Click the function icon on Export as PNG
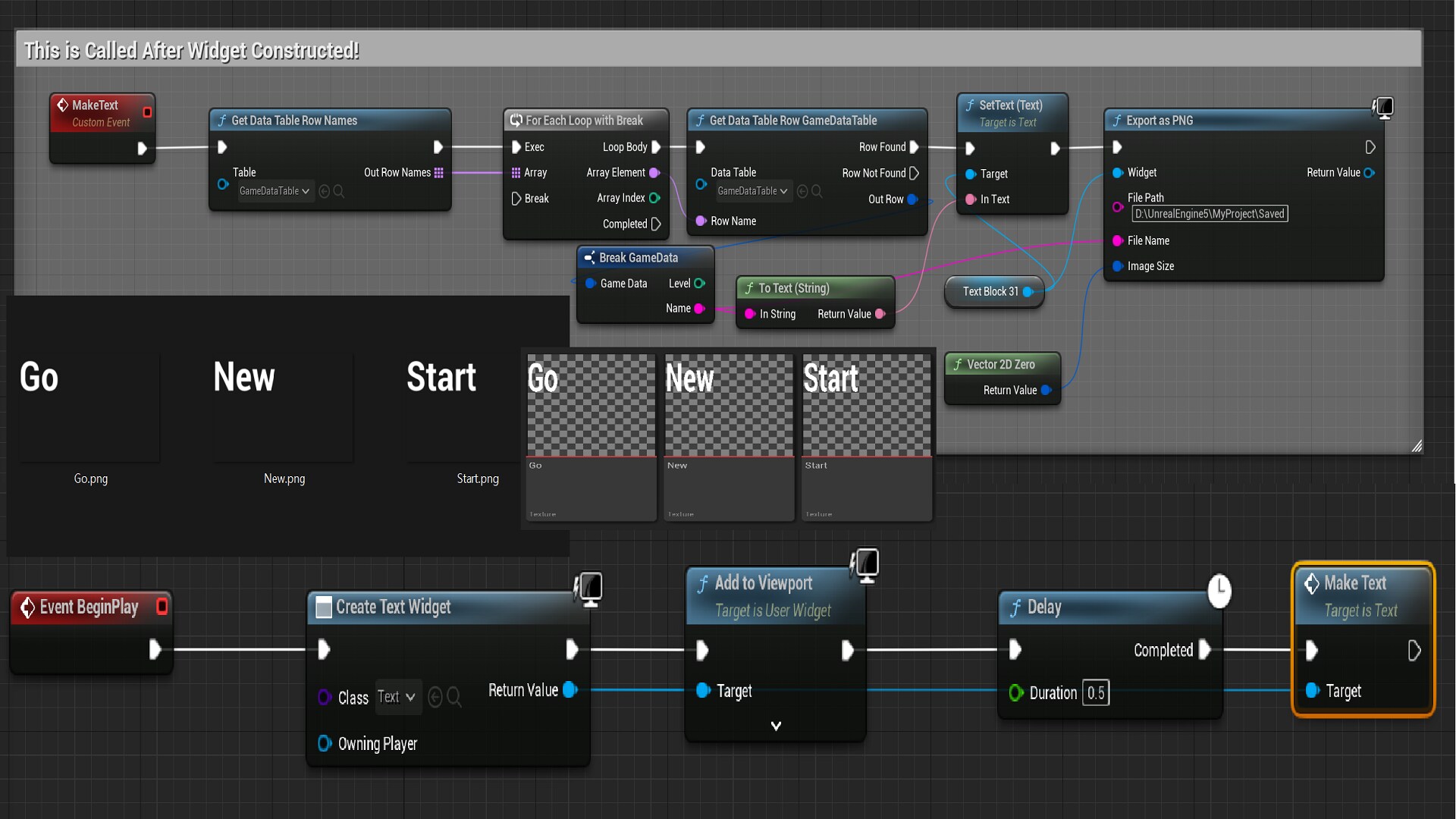The width and height of the screenshot is (1456, 819). tap(1119, 120)
